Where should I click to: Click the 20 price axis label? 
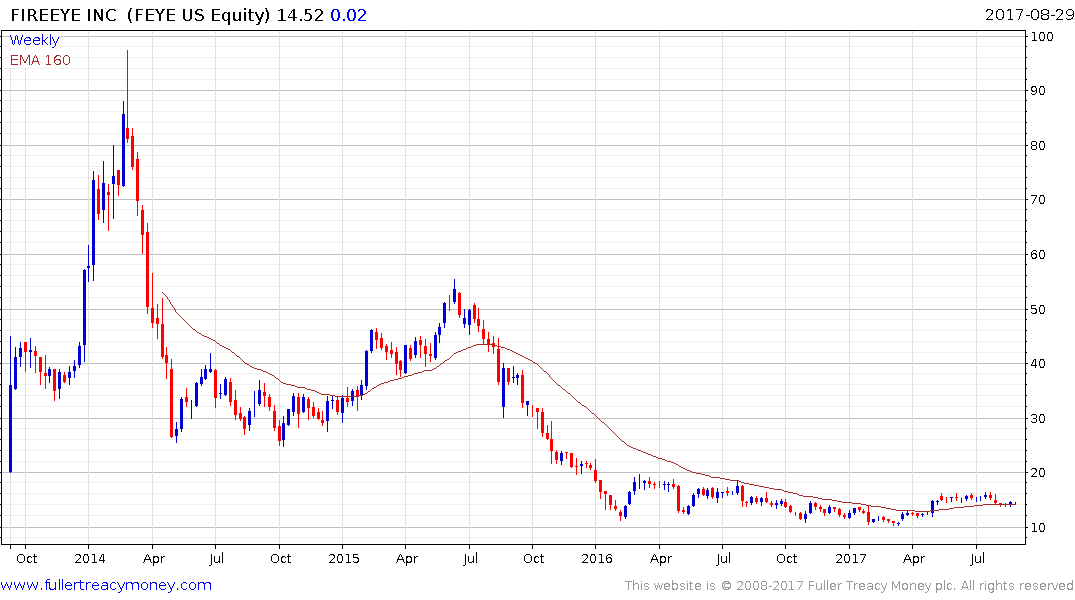[x=1038, y=472]
